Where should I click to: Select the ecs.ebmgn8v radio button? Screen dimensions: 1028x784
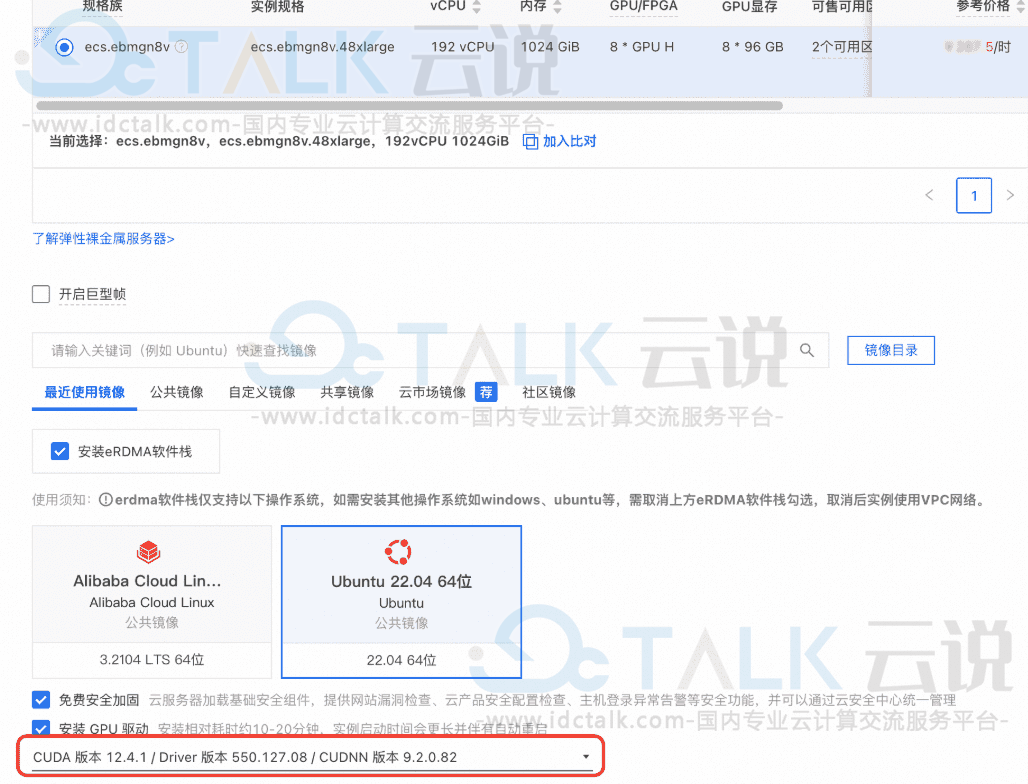(64, 47)
